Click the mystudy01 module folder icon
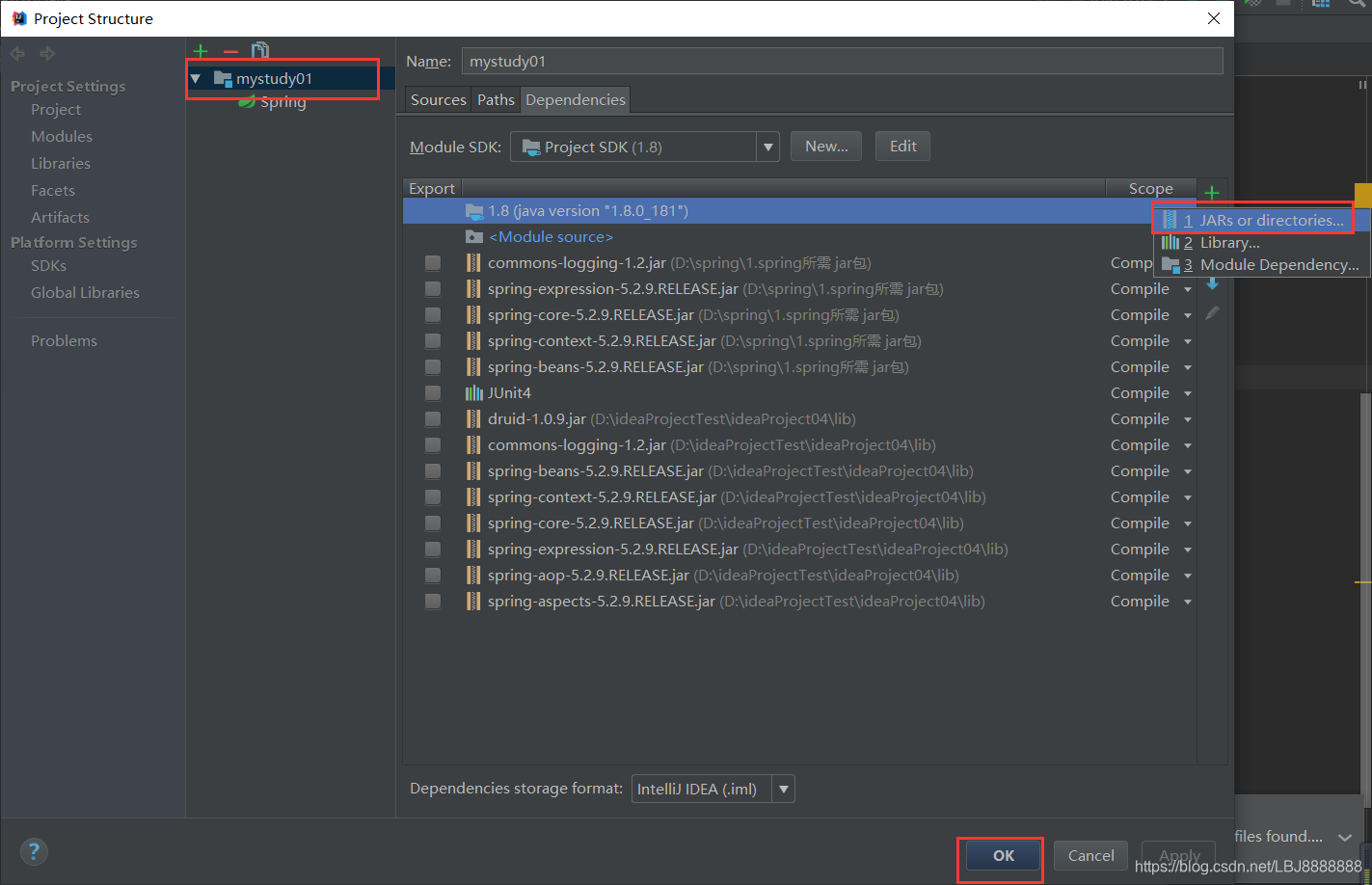The width and height of the screenshot is (1372, 885). tap(223, 79)
